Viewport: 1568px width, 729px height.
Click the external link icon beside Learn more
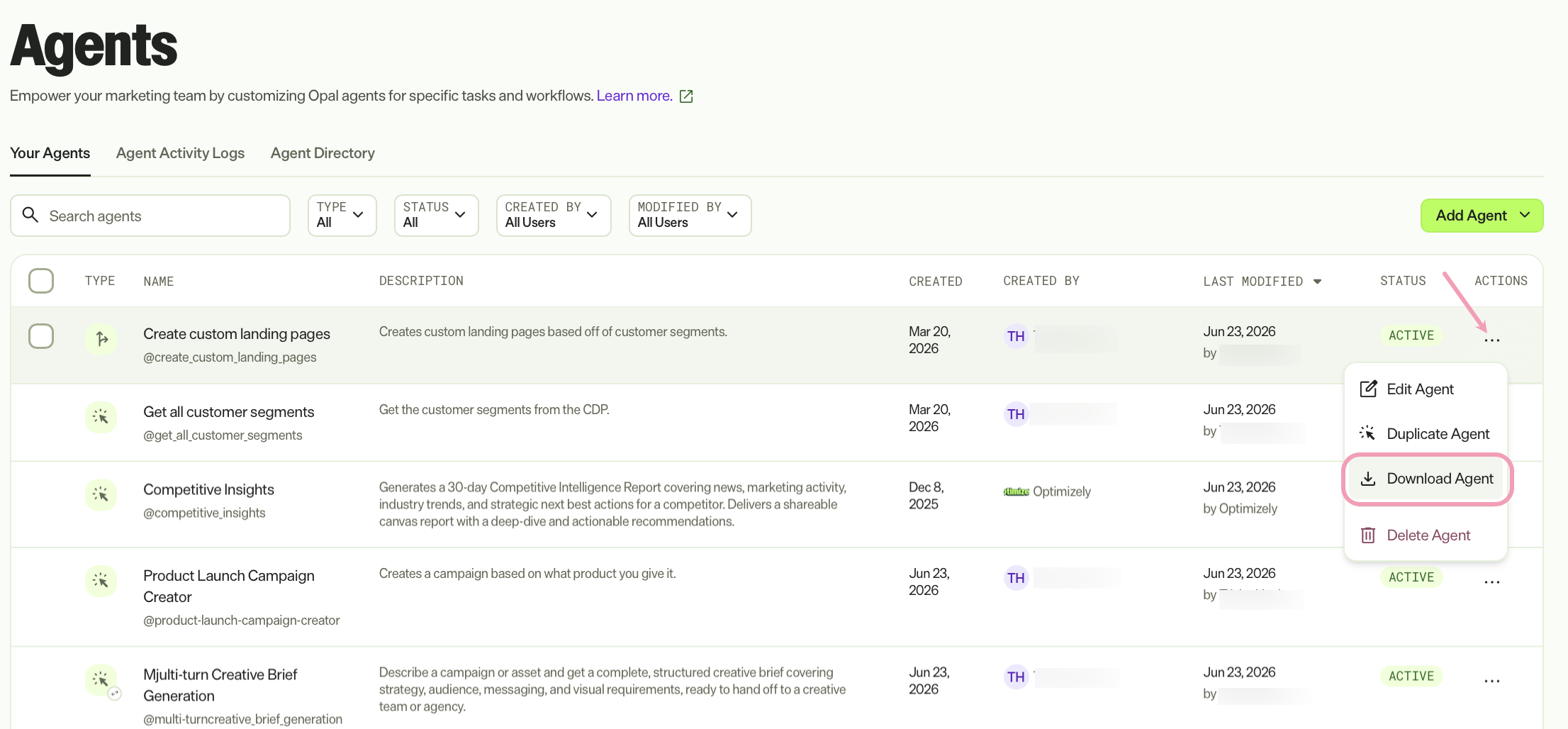pos(686,96)
